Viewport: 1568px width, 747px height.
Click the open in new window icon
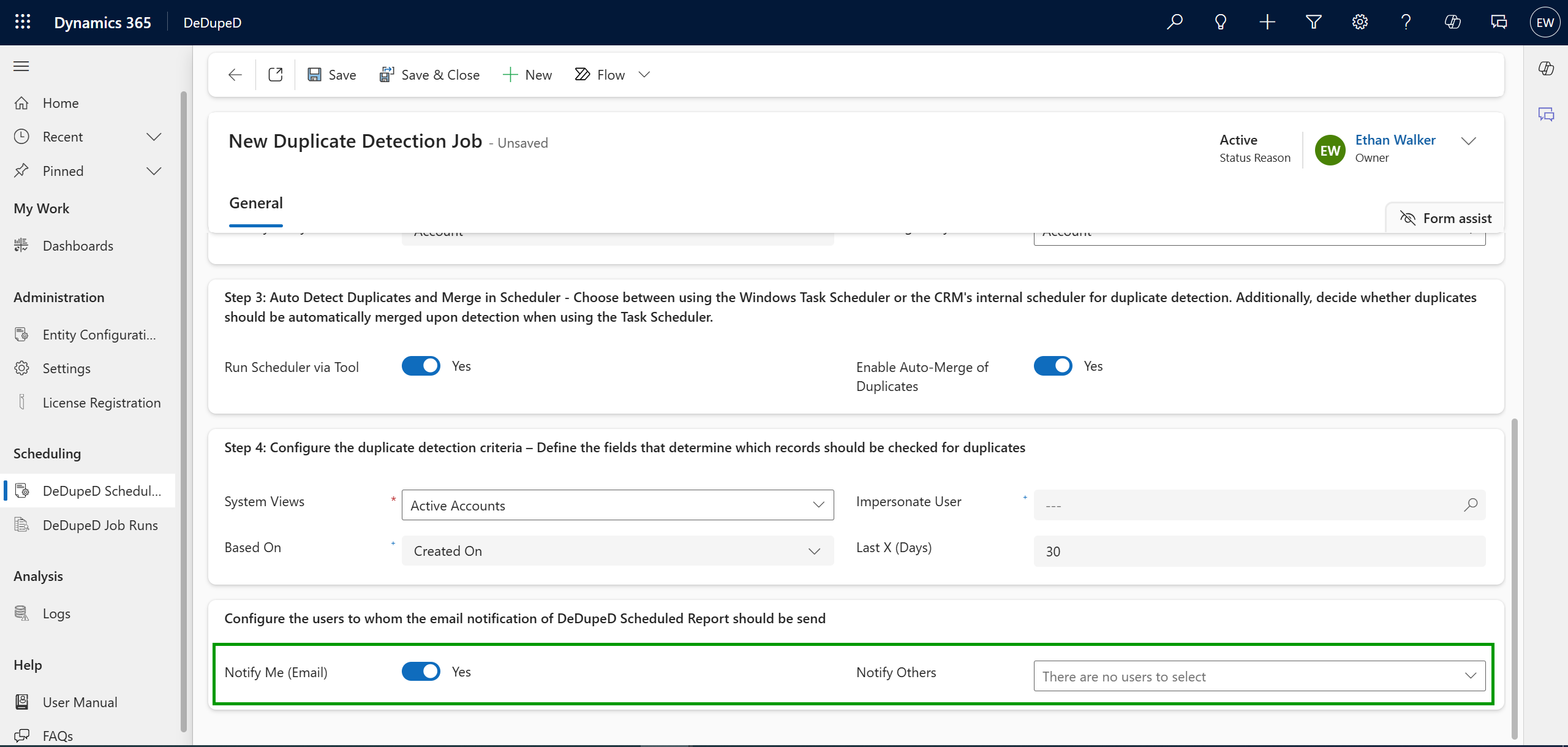[x=276, y=75]
